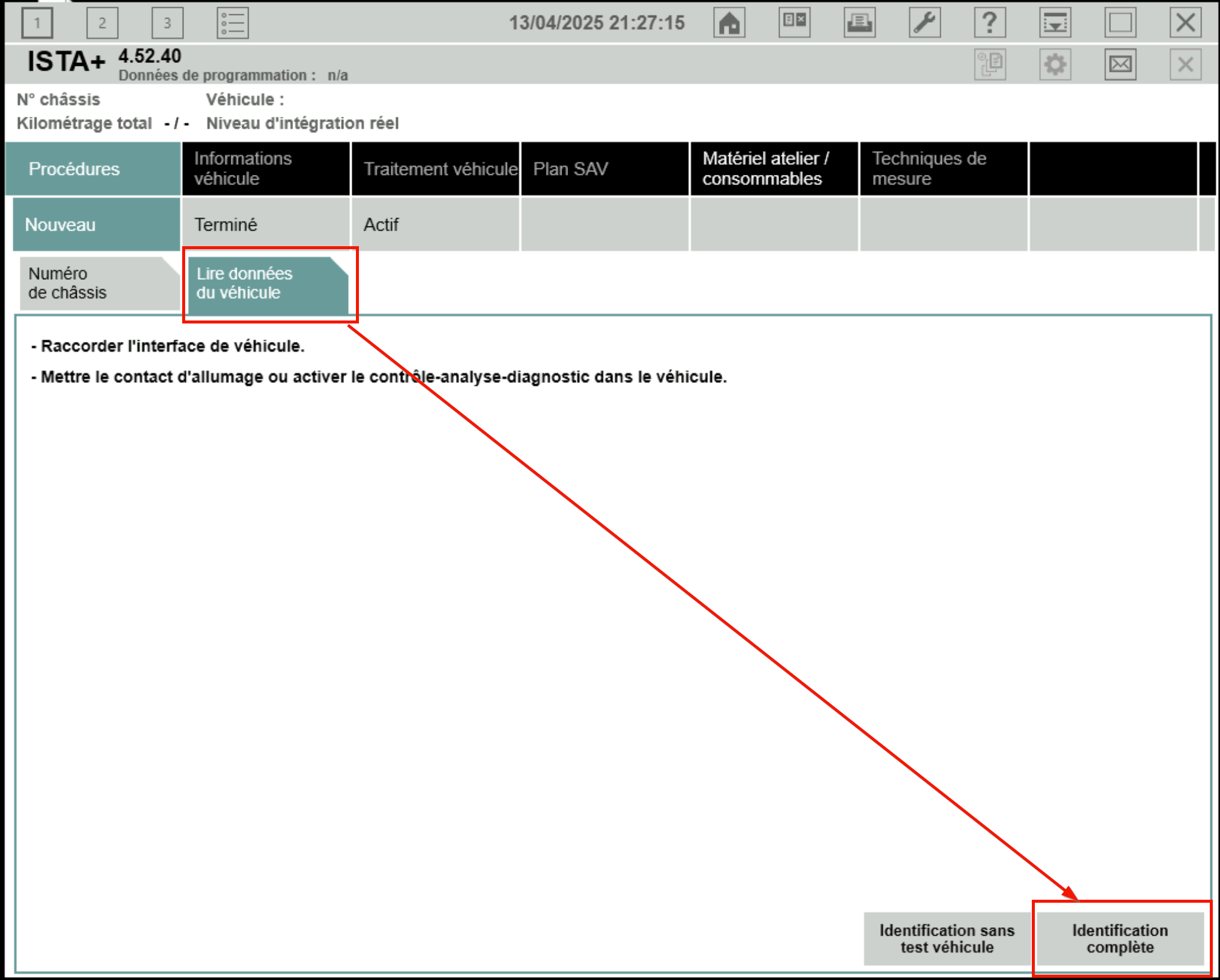
Task: Click the envelope mail icon
Action: coord(1120,64)
